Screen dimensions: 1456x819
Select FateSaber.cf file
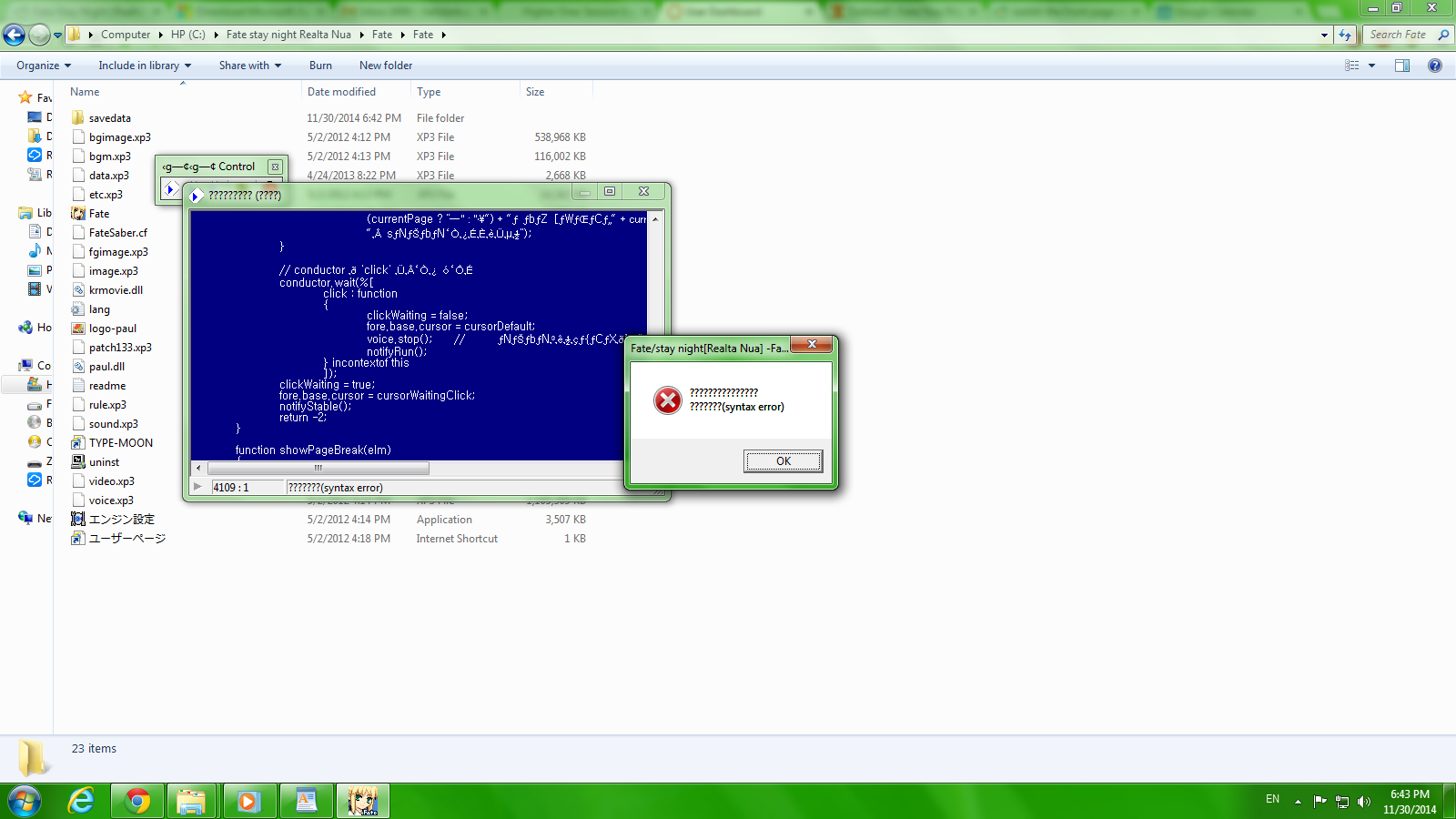point(117,233)
